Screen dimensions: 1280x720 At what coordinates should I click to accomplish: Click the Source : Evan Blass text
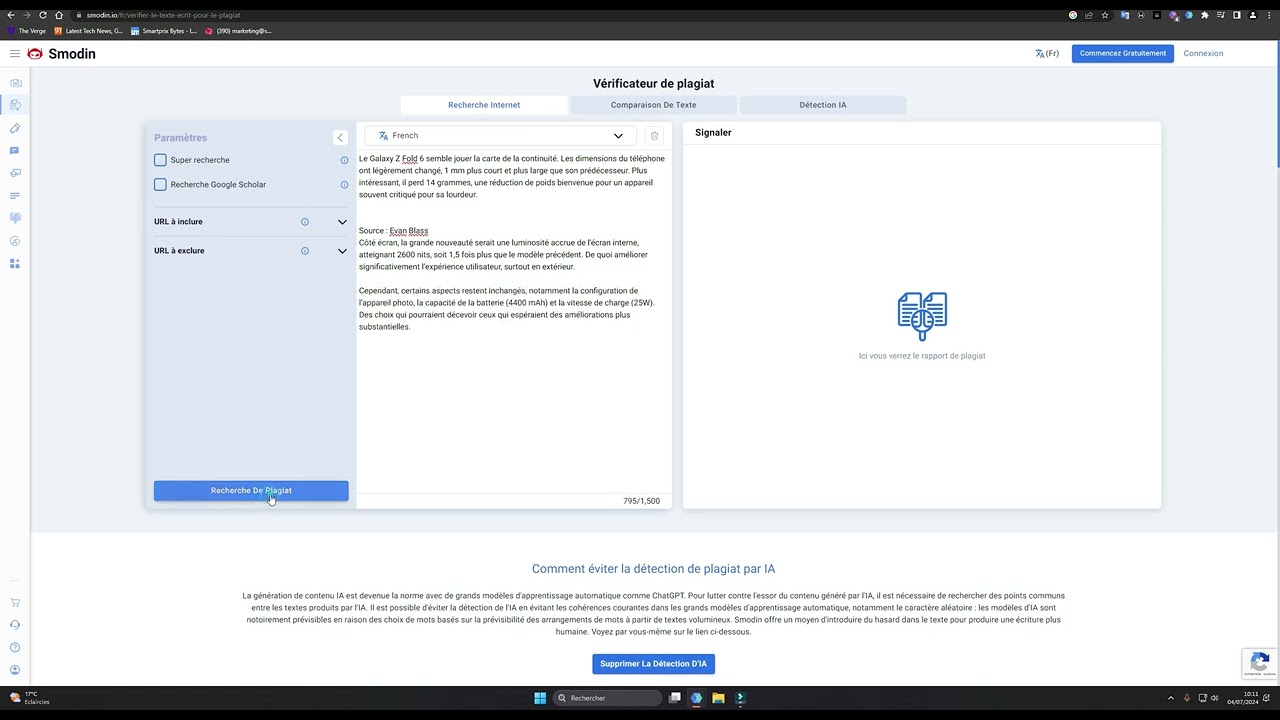393,231
